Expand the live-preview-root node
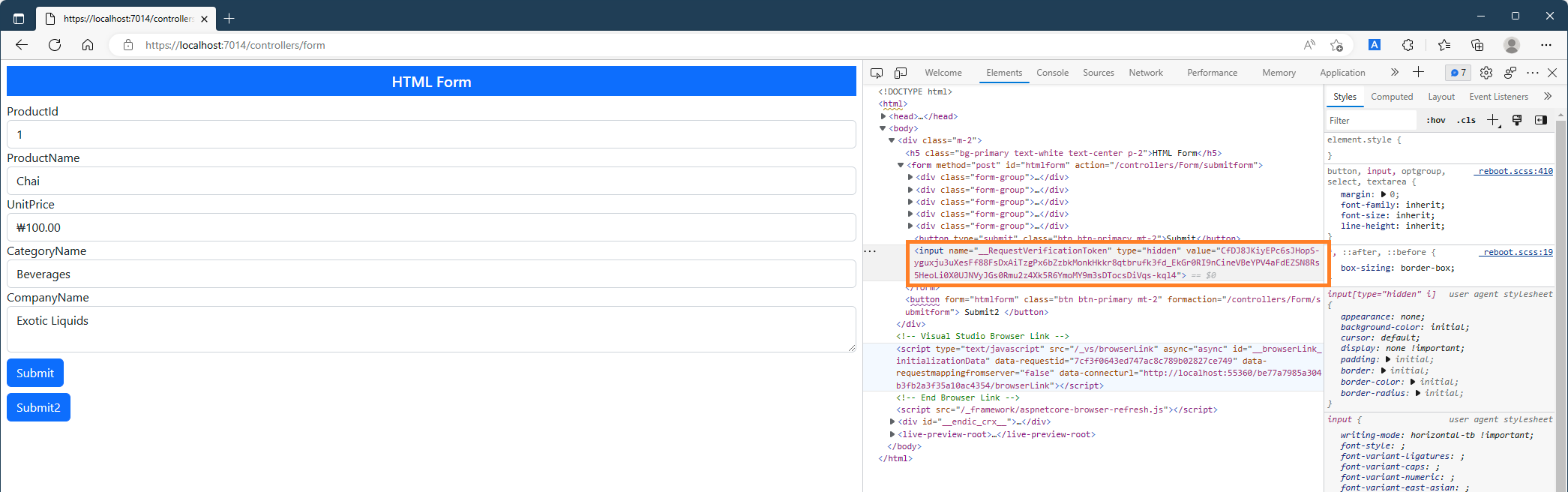The height and width of the screenshot is (492, 1568). 892,434
